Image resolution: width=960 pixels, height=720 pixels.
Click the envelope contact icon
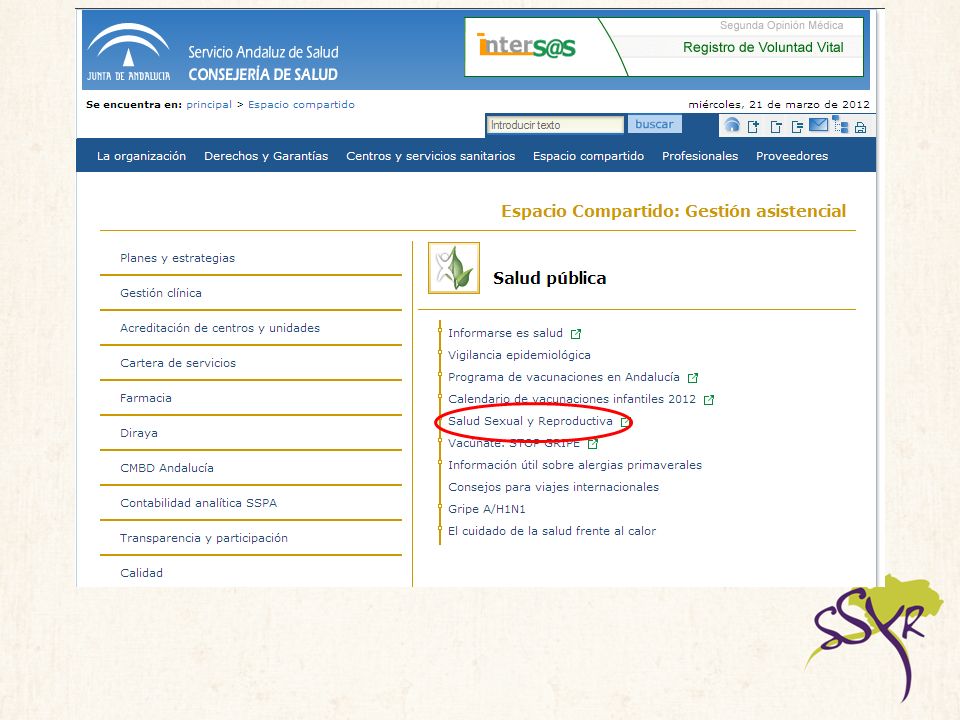(x=819, y=125)
